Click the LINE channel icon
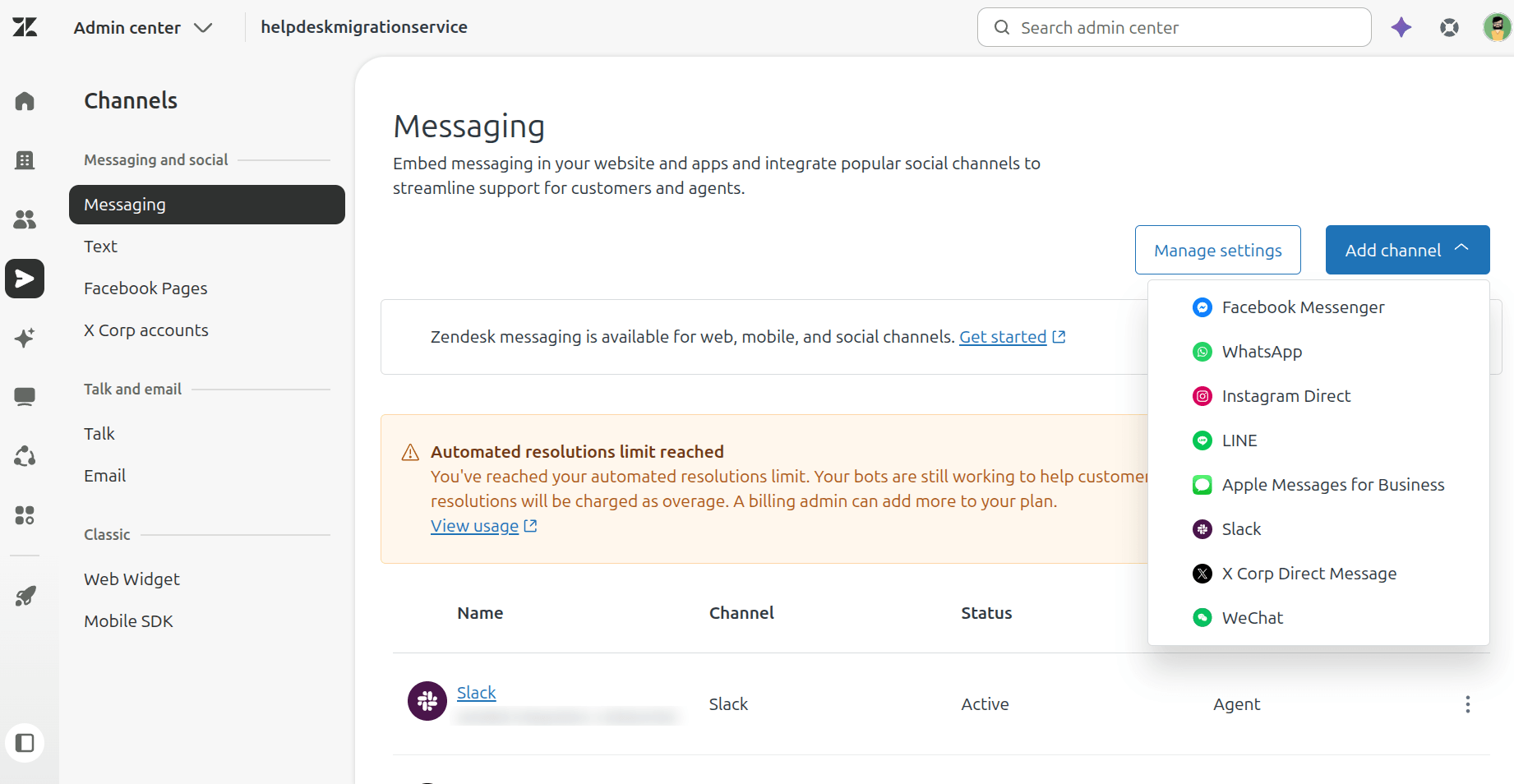This screenshot has height=784, width=1514. [1202, 440]
